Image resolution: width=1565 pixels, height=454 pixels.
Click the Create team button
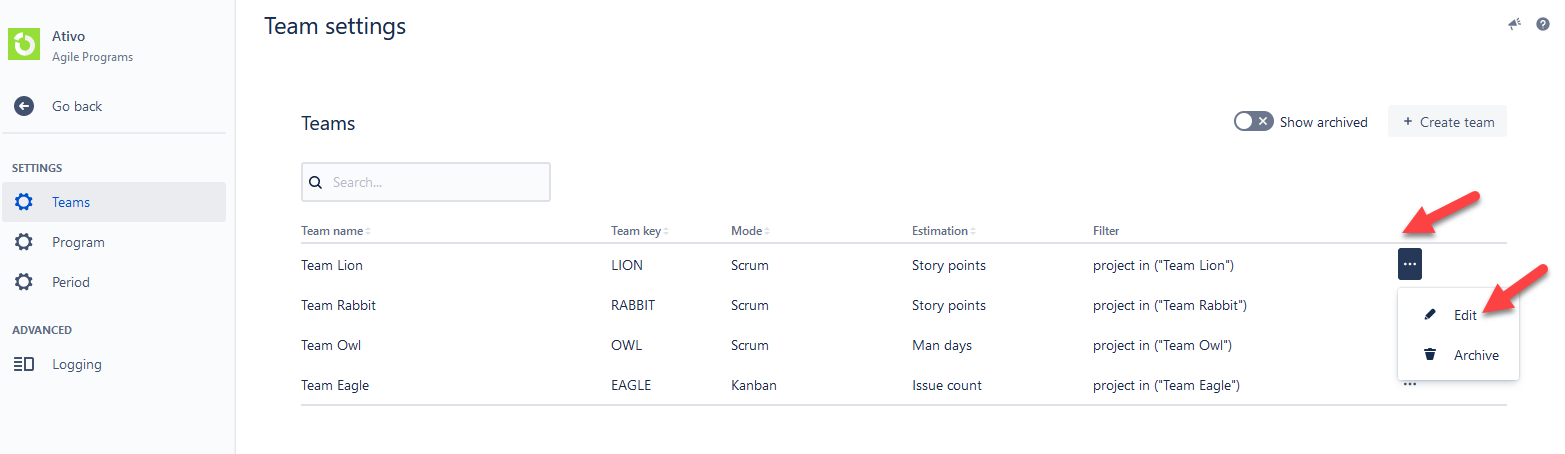pos(1447,122)
